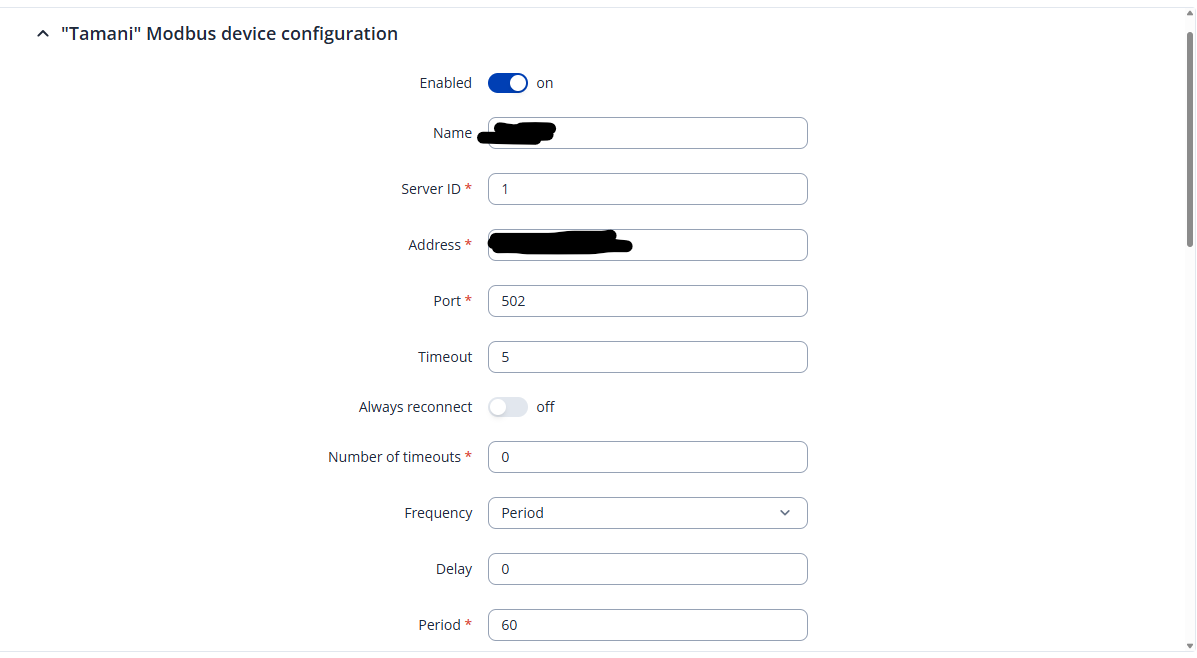Click the Timeout field showing 5

pos(647,357)
